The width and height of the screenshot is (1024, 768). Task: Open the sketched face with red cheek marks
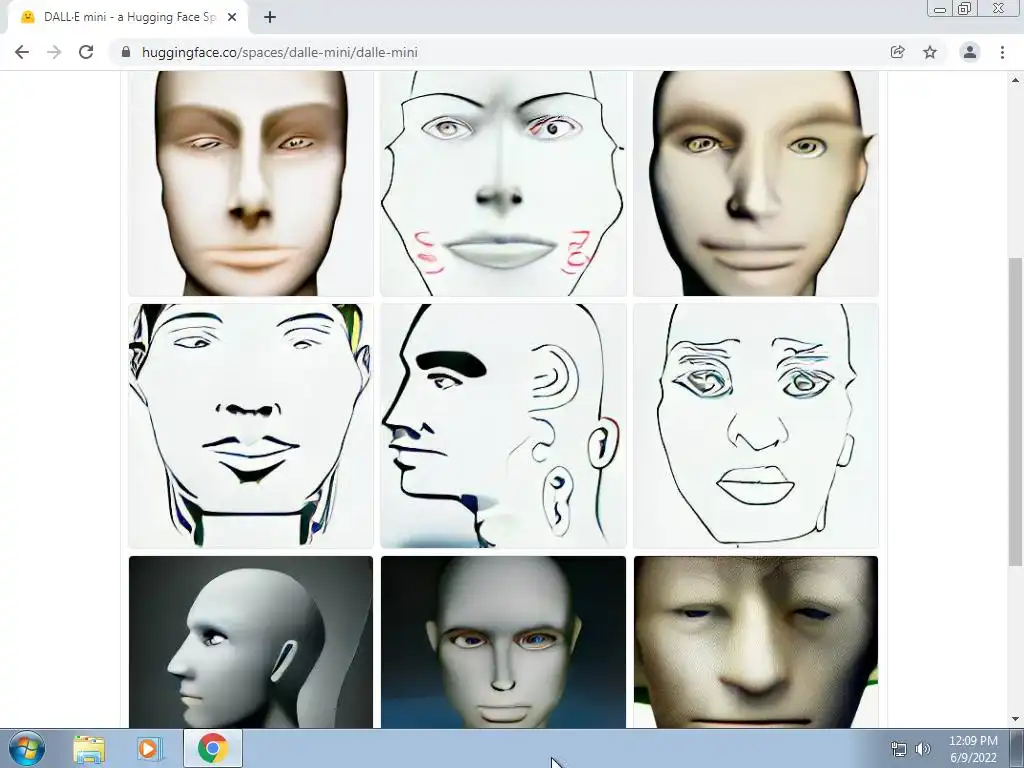(x=503, y=184)
